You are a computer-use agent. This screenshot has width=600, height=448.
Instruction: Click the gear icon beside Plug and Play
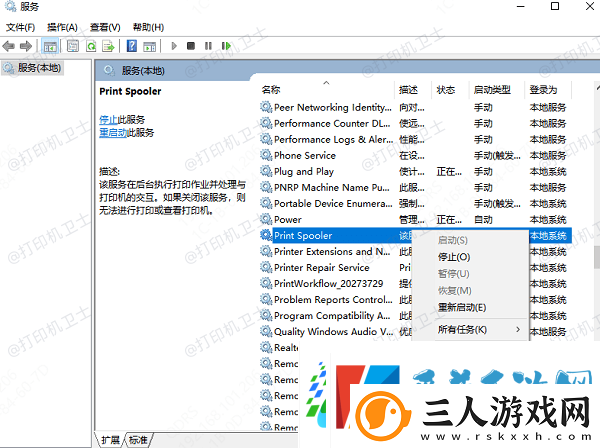tap(266, 171)
